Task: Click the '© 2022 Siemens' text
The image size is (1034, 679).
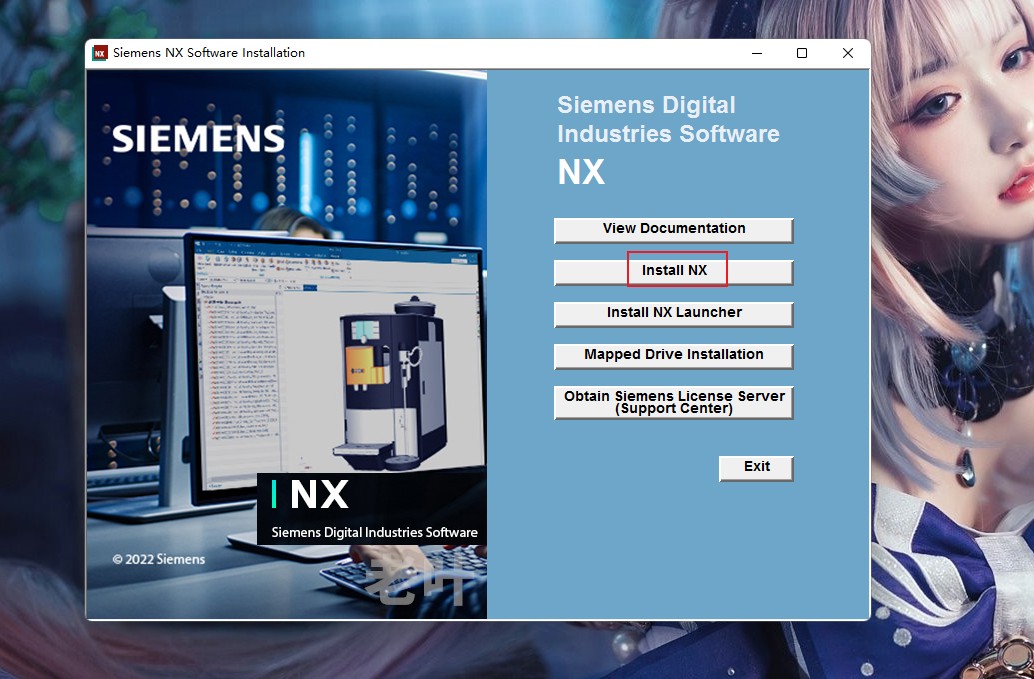Action: [158, 559]
